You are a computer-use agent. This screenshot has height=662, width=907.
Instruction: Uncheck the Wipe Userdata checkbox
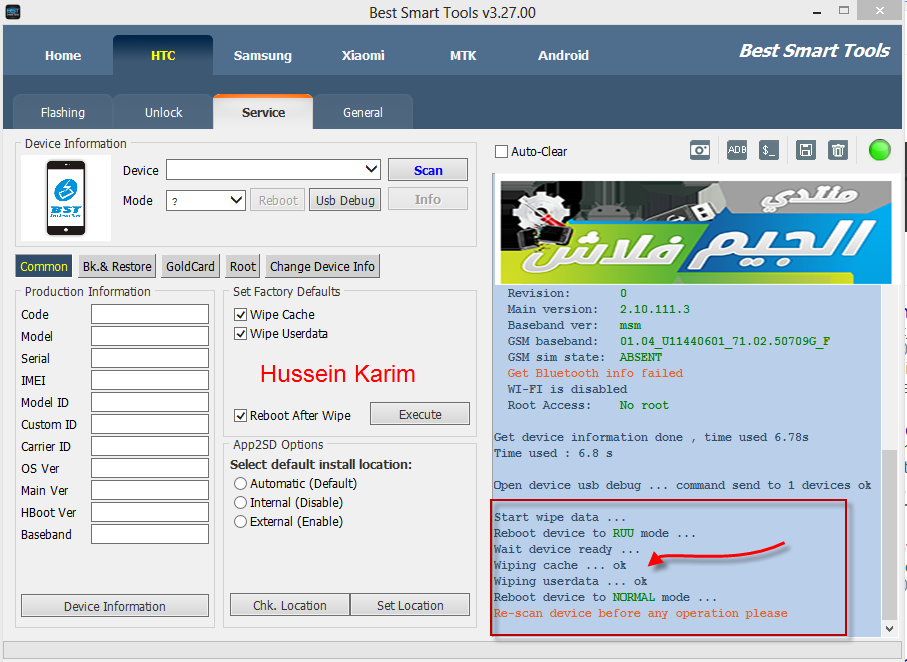[x=240, y=334]
